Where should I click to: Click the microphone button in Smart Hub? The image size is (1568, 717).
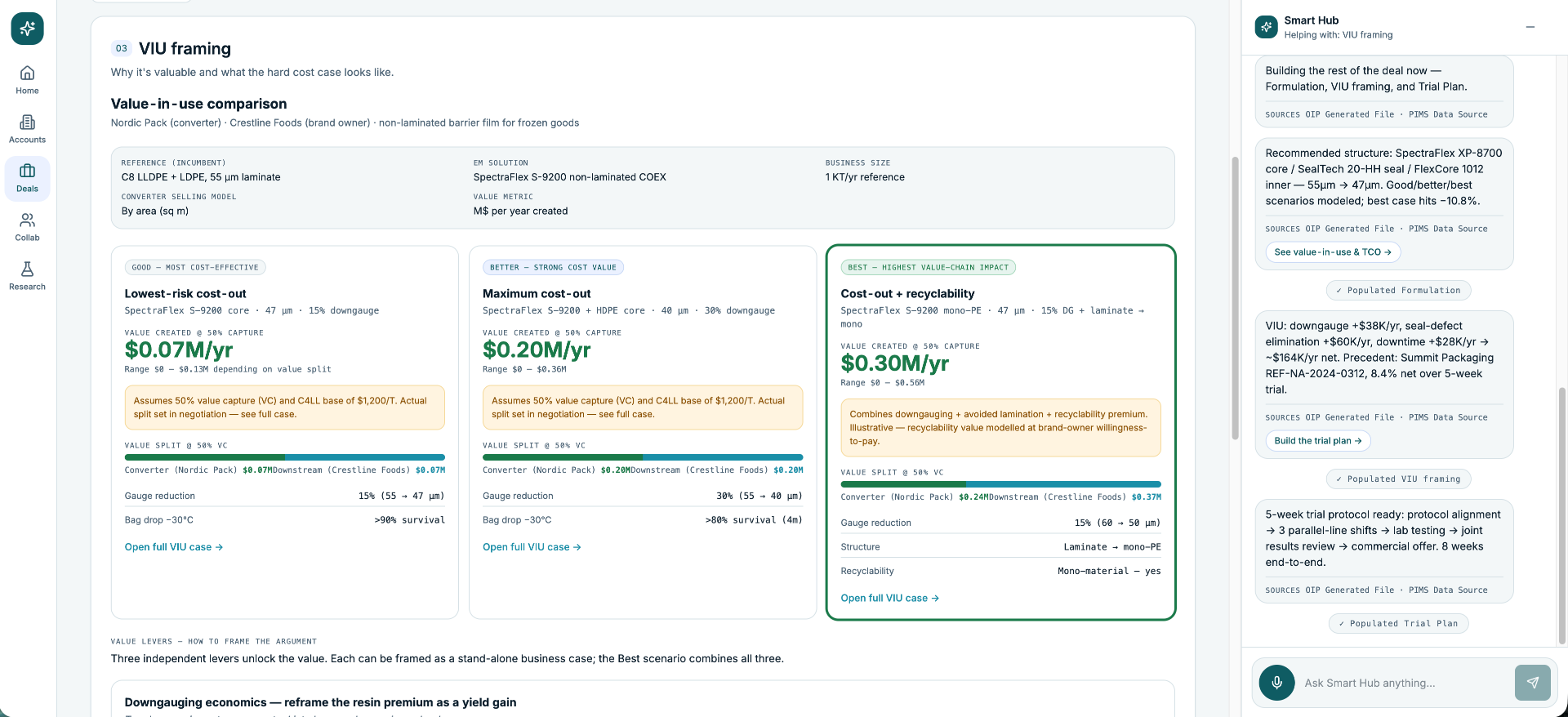coord(1276,683)
